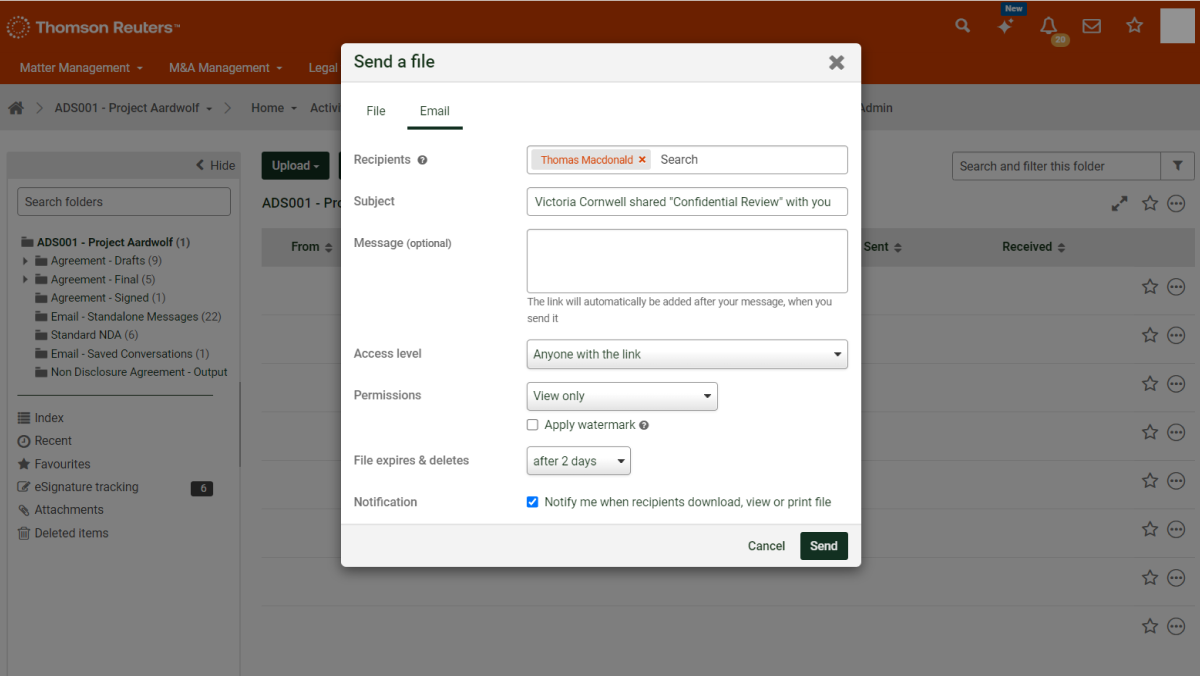
Task: Click the home icon in breadcrumb
Action: (16, 108)
